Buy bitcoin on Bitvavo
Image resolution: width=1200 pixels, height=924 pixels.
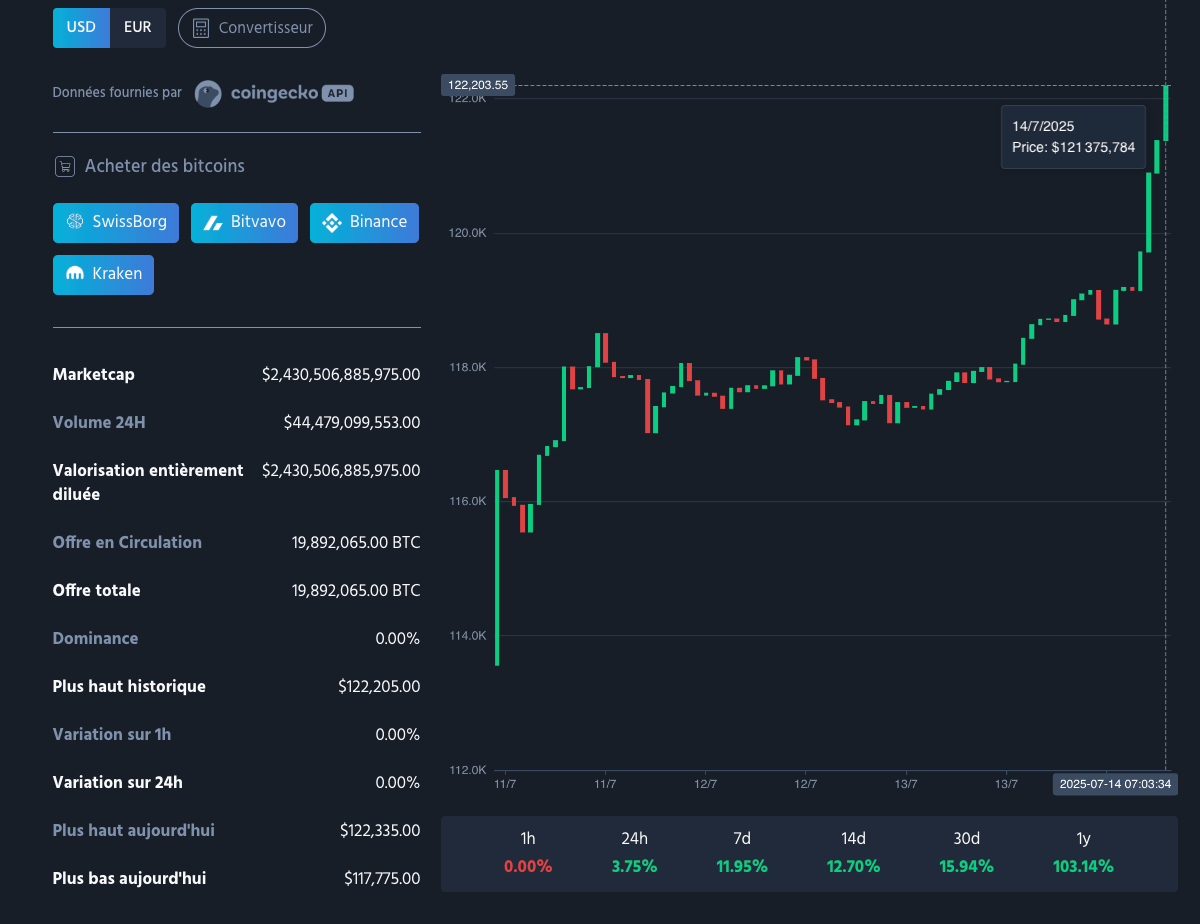tap(244, 222)
